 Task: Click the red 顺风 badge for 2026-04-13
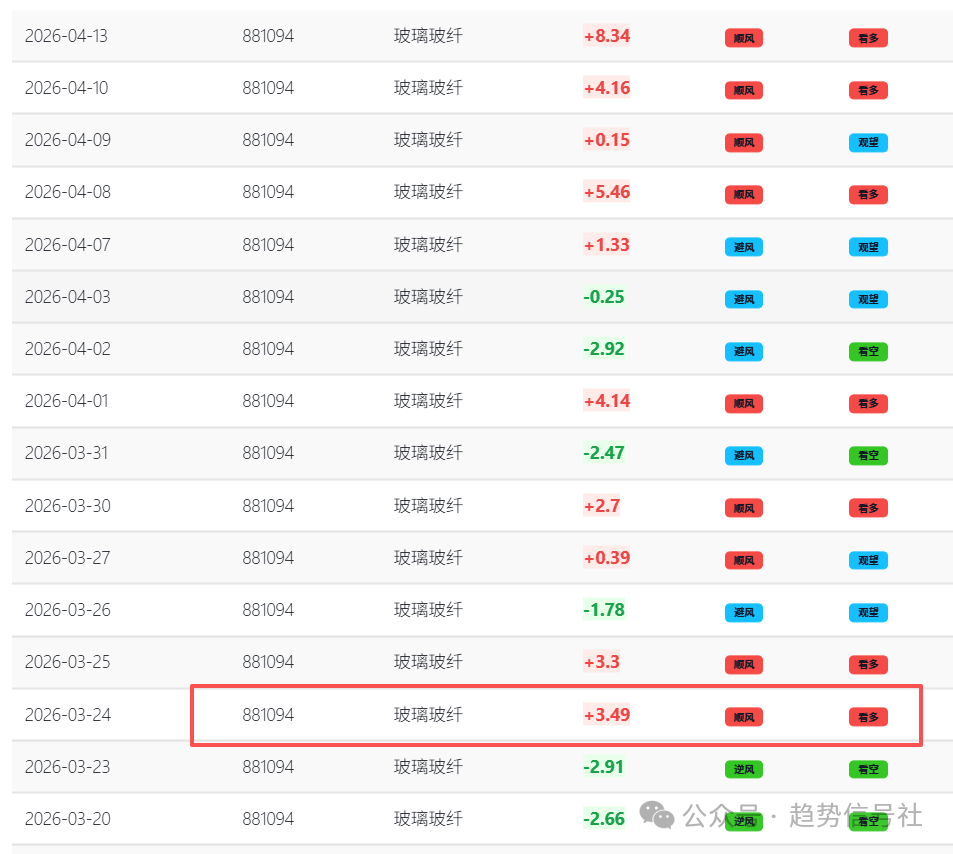pyautogui.click(x=743, y=38)
